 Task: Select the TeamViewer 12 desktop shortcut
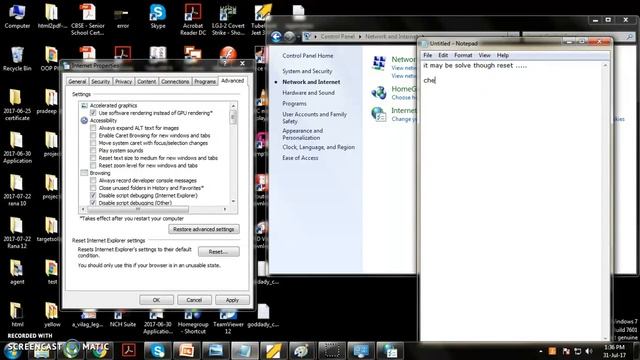pyautogui.click(x=228, y=322)
